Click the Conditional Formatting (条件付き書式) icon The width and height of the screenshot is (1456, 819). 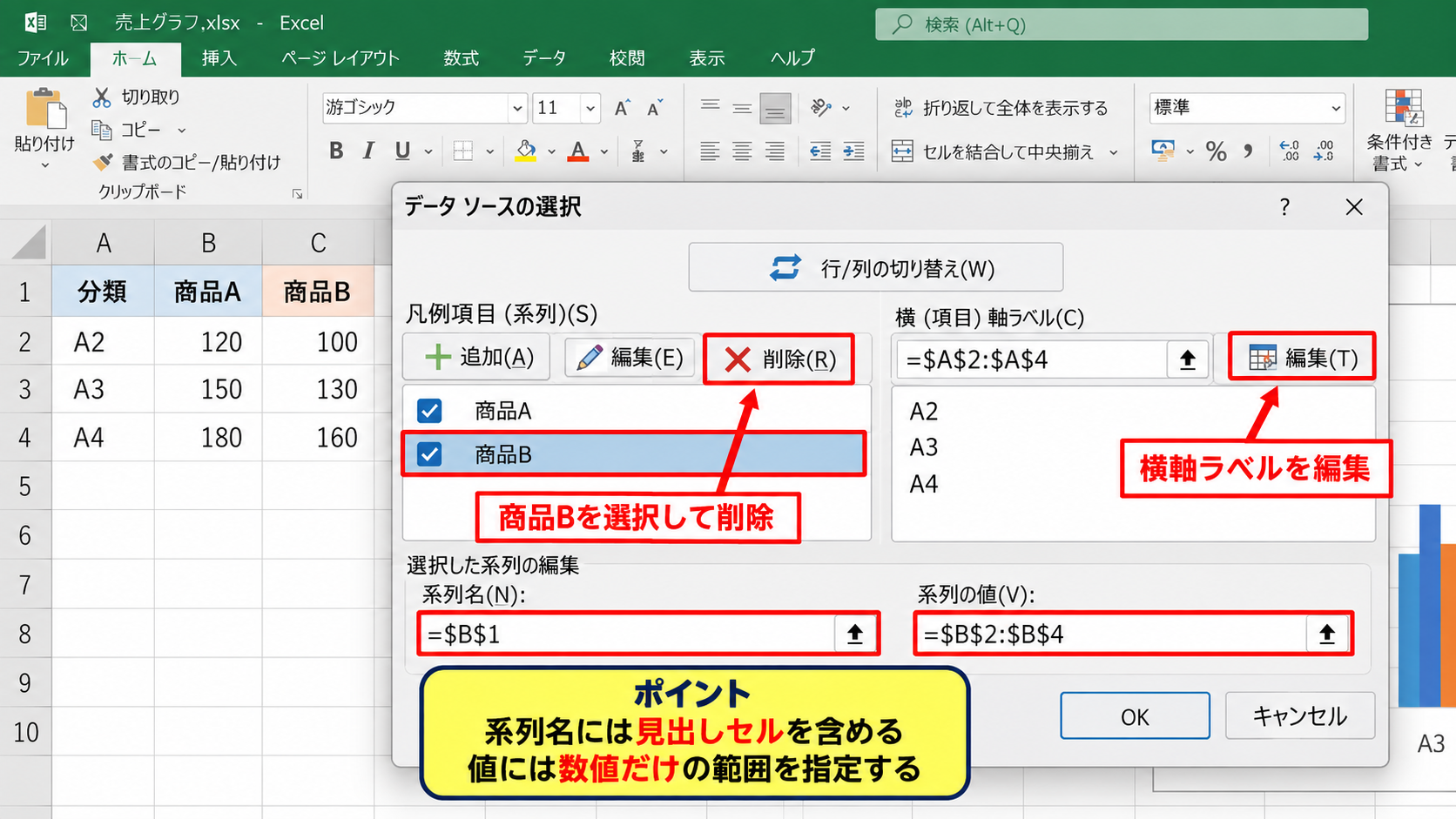click(1404, 109)
